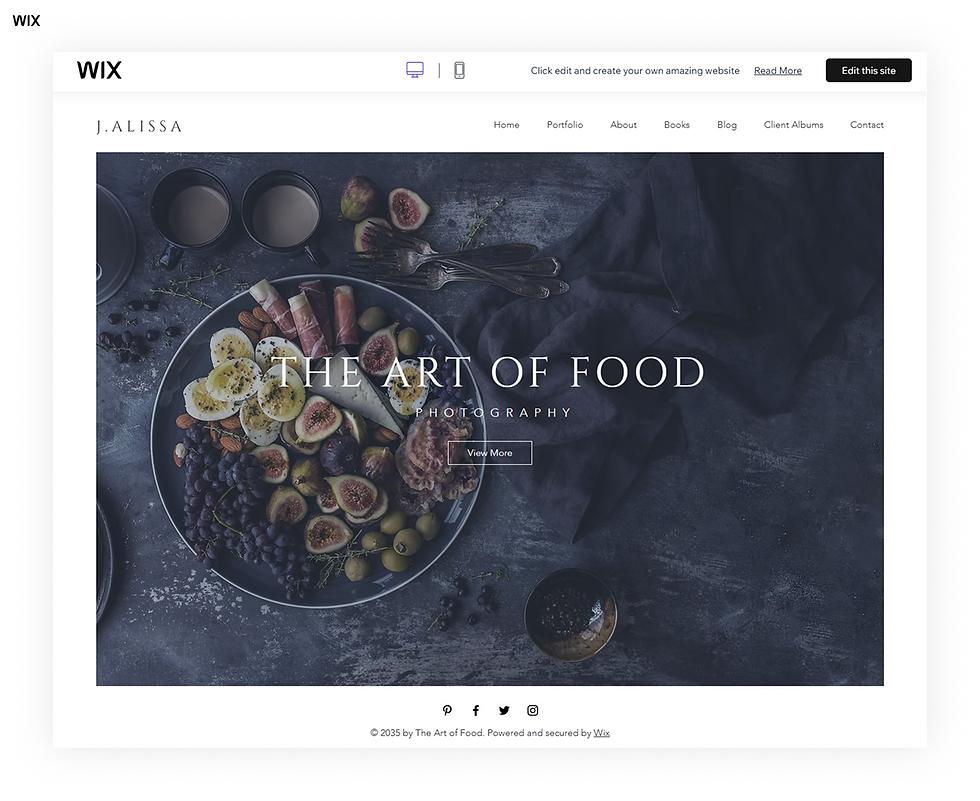
Task: Open the Twitter social icon
Action: [x=504, y=710]
